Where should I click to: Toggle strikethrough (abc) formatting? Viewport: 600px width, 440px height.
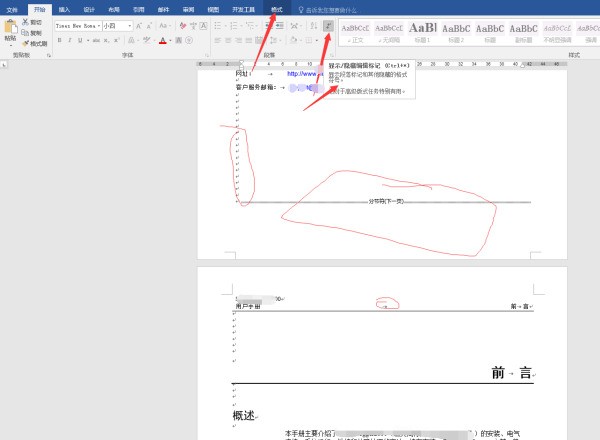(x=96, y=40)
